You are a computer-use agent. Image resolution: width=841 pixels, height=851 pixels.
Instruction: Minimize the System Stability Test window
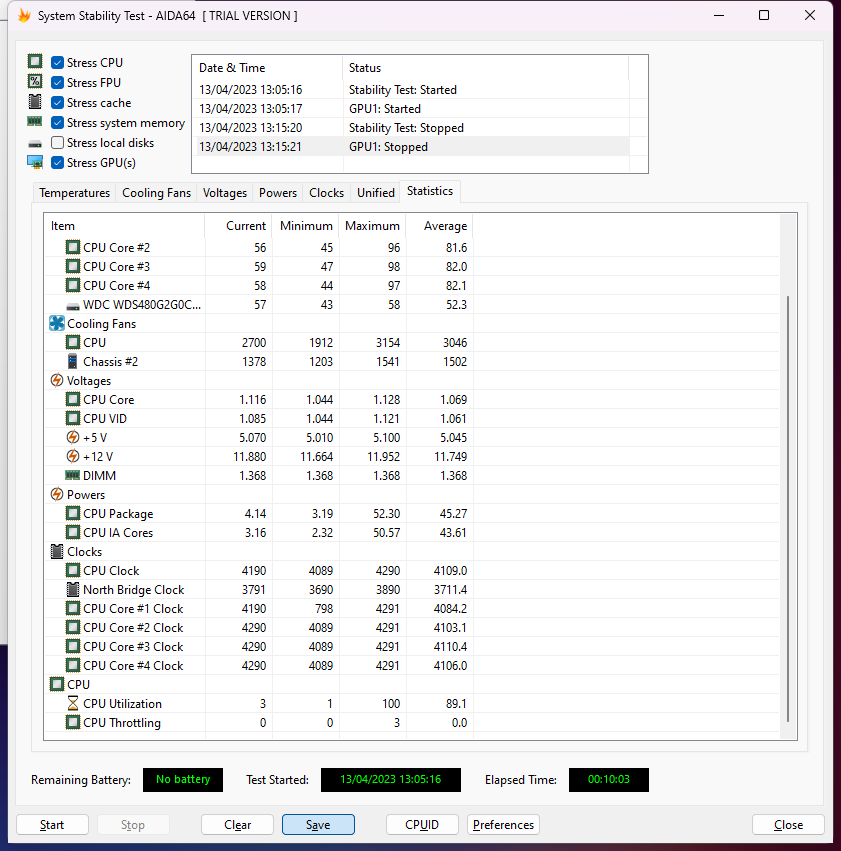(x=719, y=15)
